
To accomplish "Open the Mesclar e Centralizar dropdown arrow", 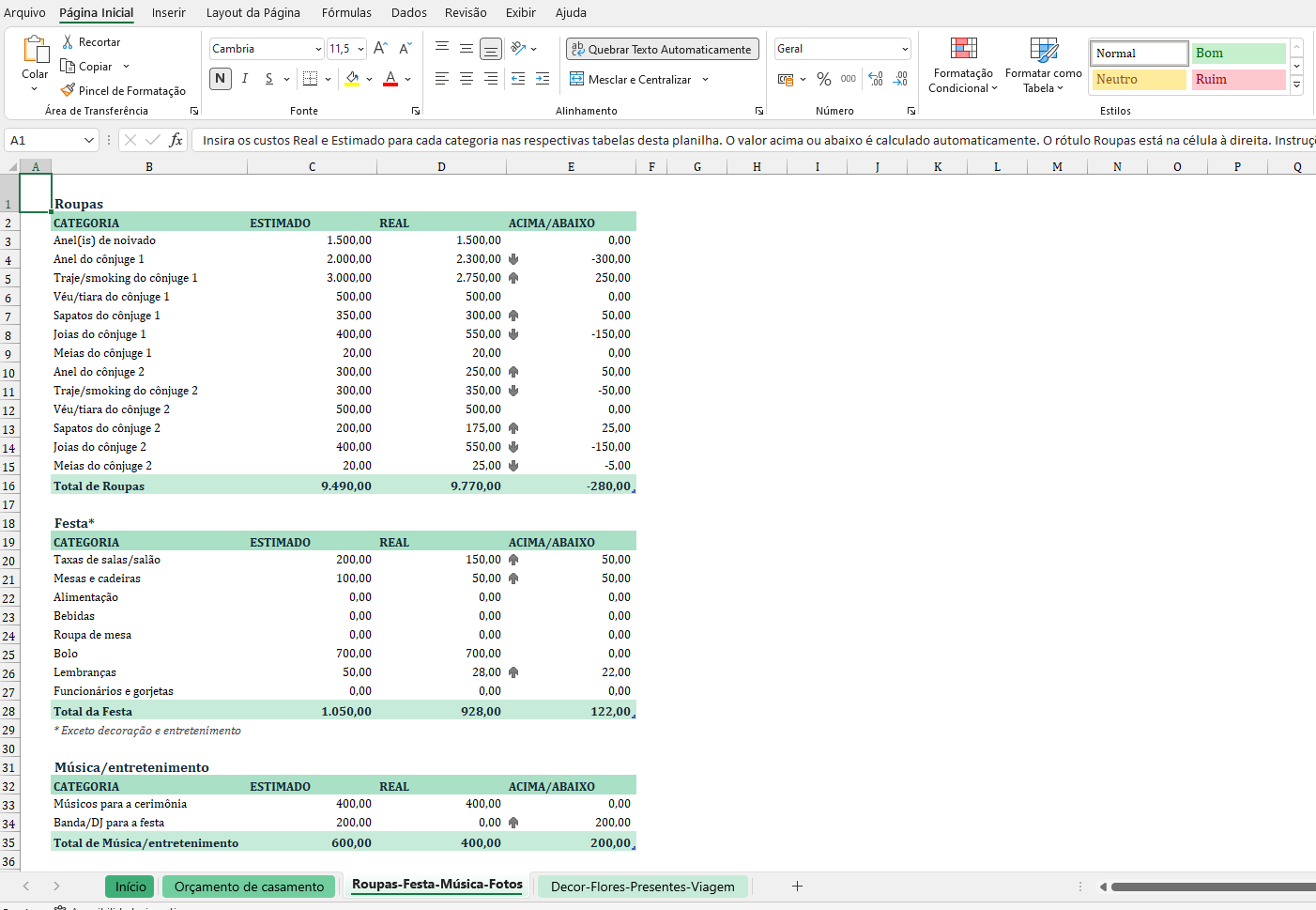I will point(705,80).
